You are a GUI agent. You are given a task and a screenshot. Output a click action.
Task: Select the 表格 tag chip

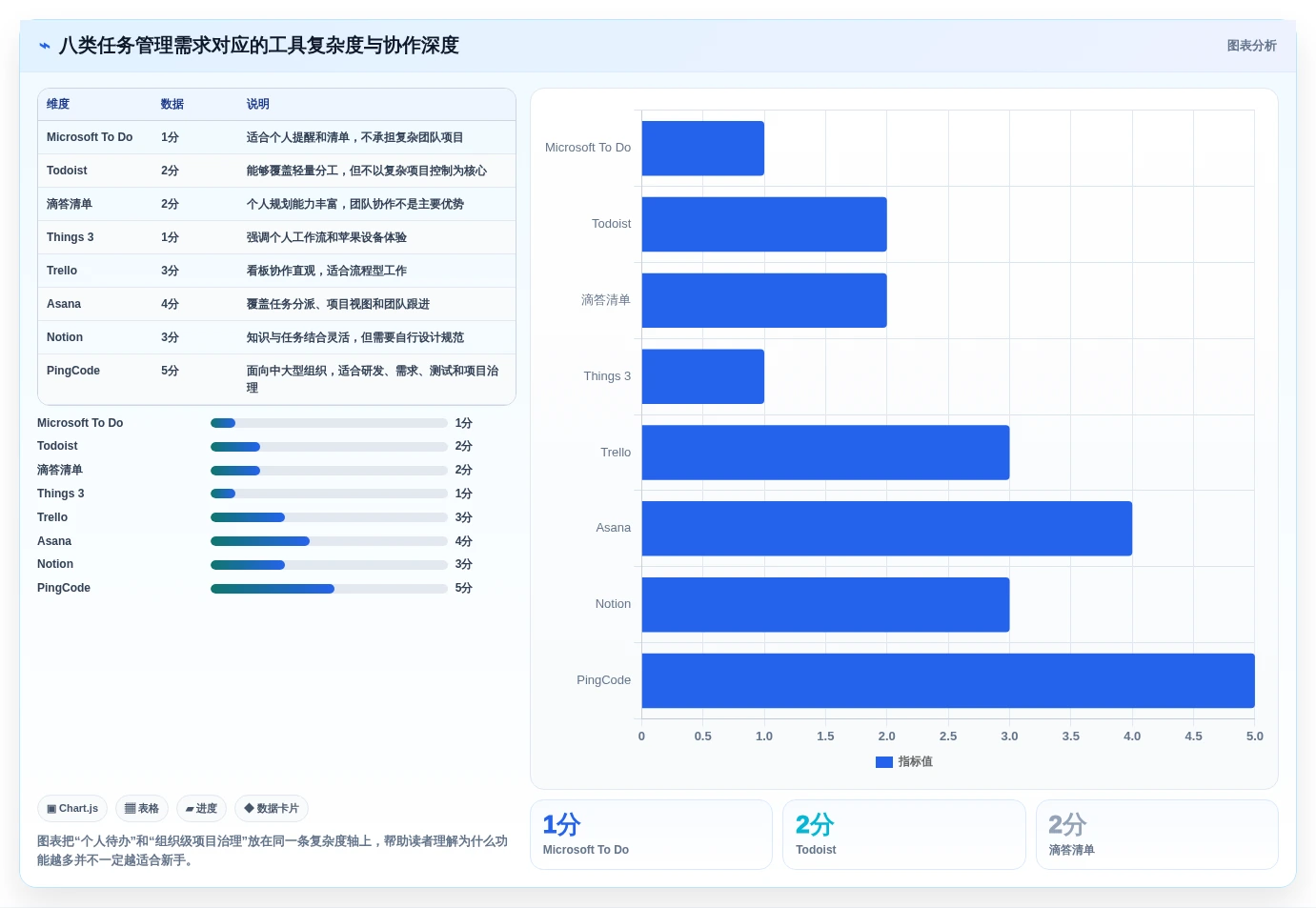click(x=142, y=809)
